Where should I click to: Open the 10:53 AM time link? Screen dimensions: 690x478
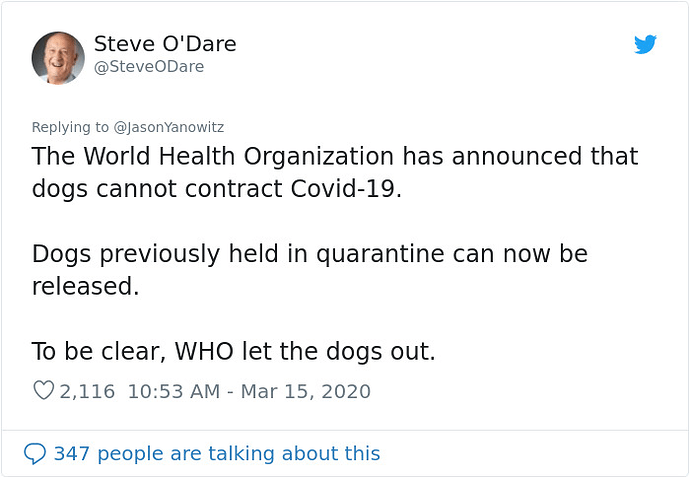point(174,391)
